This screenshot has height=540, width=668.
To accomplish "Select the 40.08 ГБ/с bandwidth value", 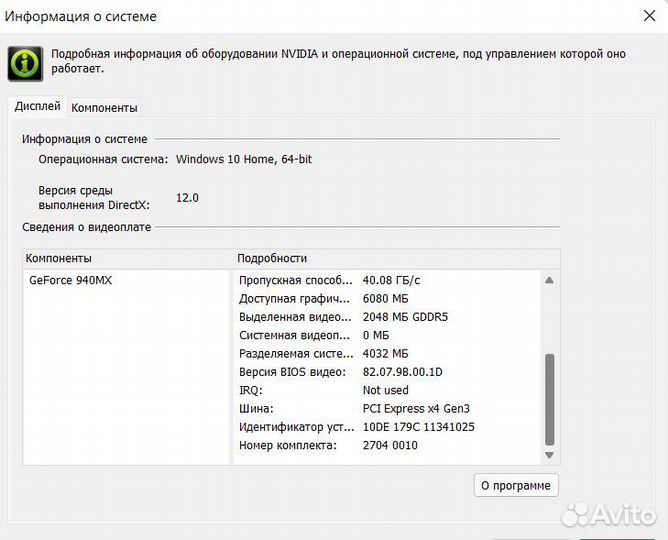I will click(x=391, y=280).
